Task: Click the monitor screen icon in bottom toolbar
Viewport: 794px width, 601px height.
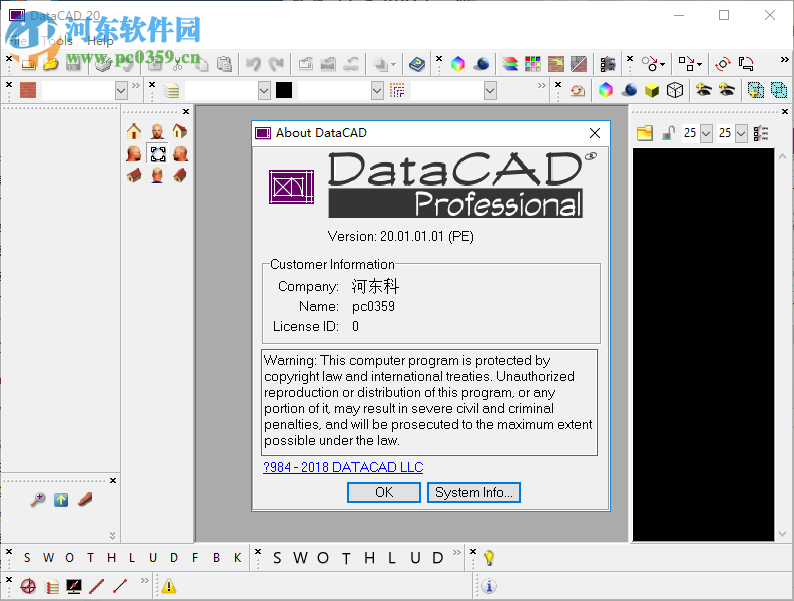Action: click(x=74, y=586)
